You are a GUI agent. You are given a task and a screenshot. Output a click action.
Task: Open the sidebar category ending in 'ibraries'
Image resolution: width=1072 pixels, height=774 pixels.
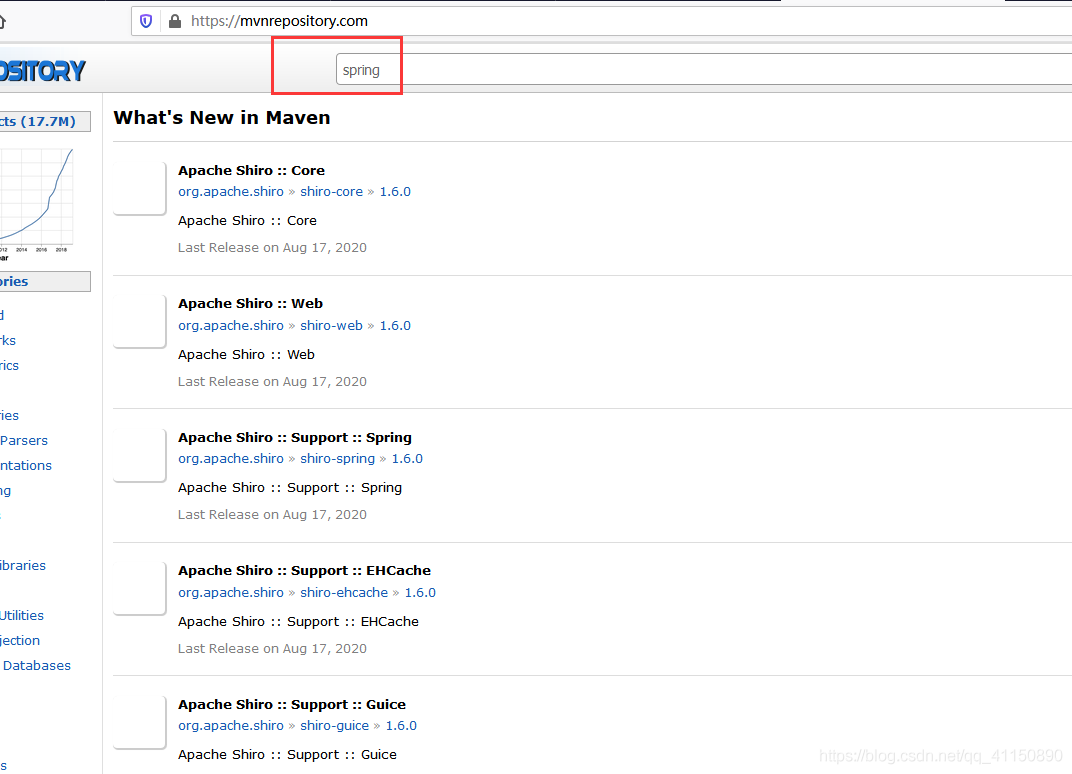pos(23,565)
